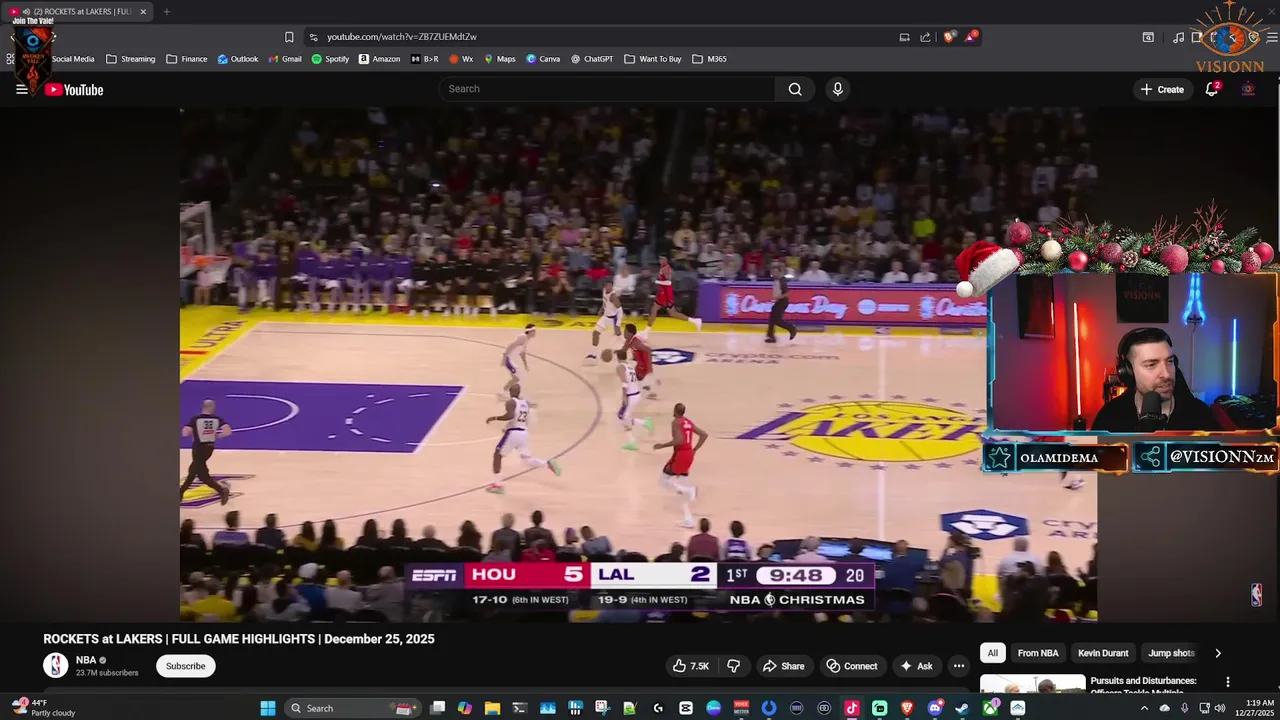Image resolution: width=1280 pixels, height=720 pixels.
Task: Open the Want To Buy bookmarks folder
Action: 653,59
